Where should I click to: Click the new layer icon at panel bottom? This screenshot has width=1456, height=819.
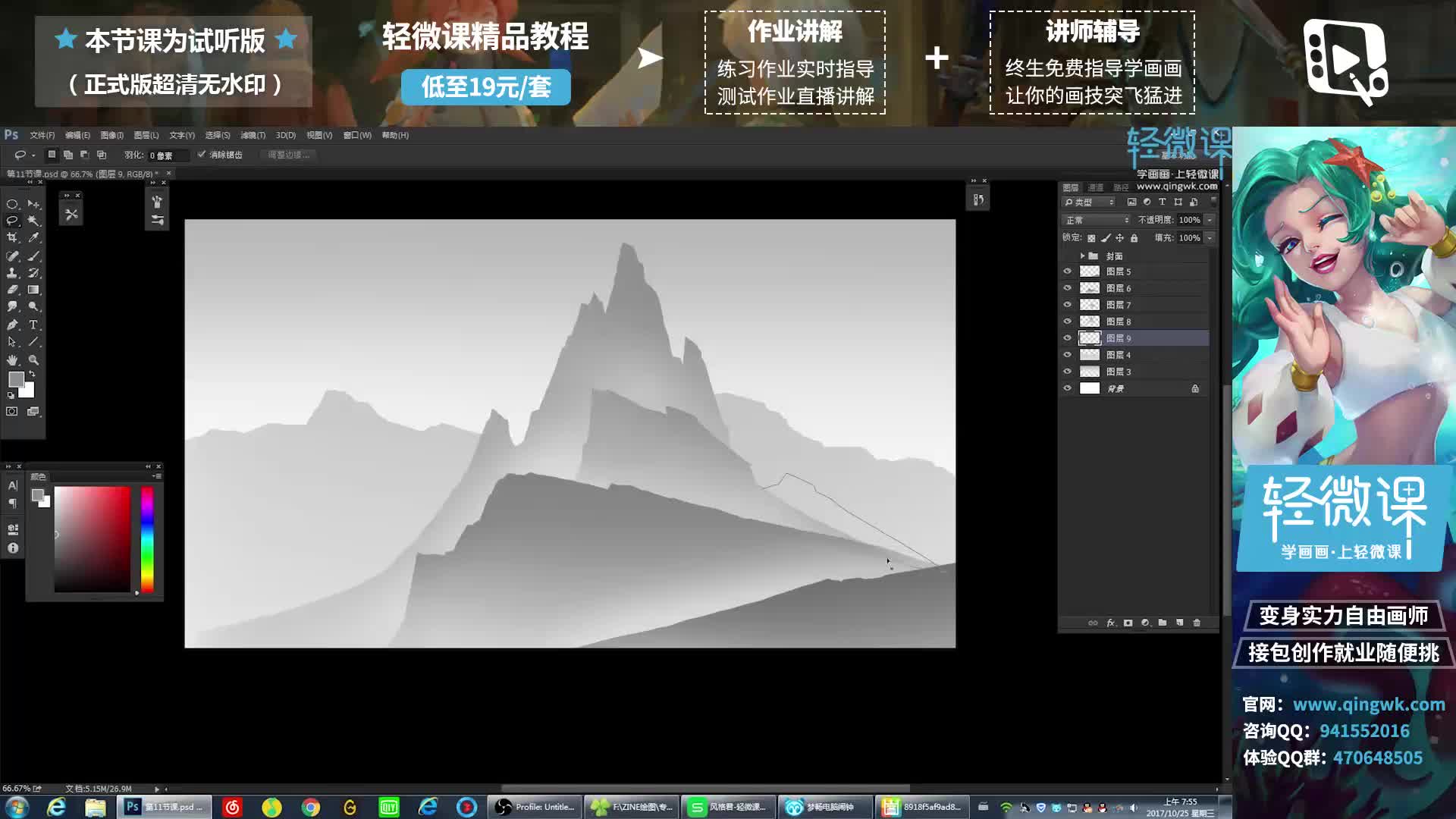click(1179, 623)
